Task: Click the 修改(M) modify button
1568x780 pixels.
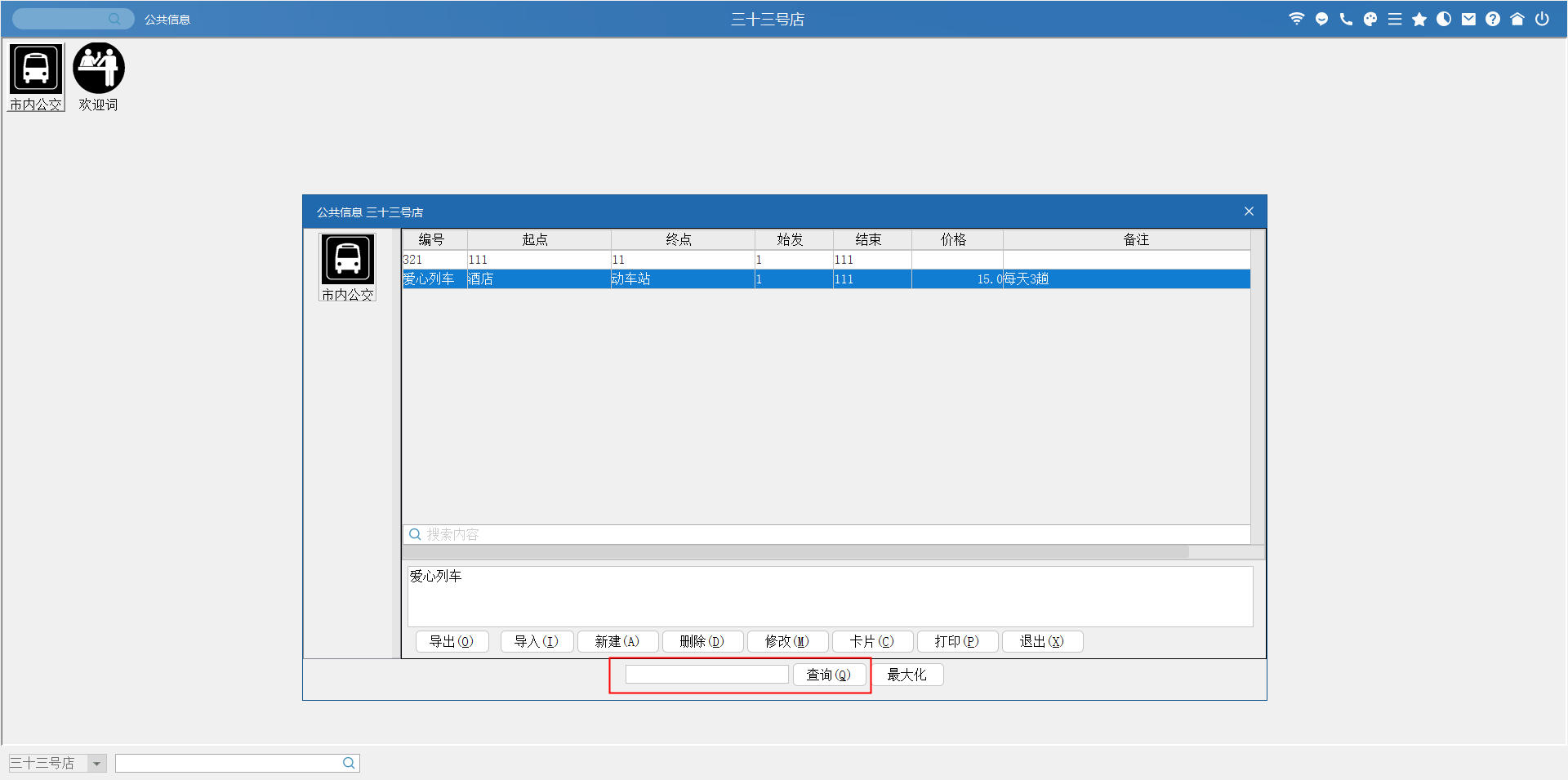Action: [787, 641]
